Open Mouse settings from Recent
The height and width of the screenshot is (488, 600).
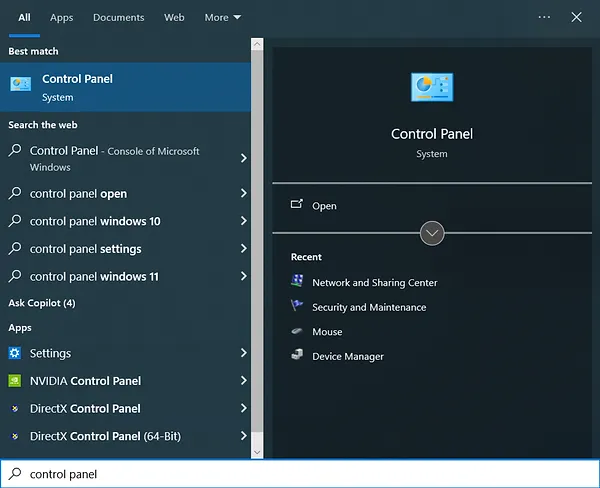[327, 331]
